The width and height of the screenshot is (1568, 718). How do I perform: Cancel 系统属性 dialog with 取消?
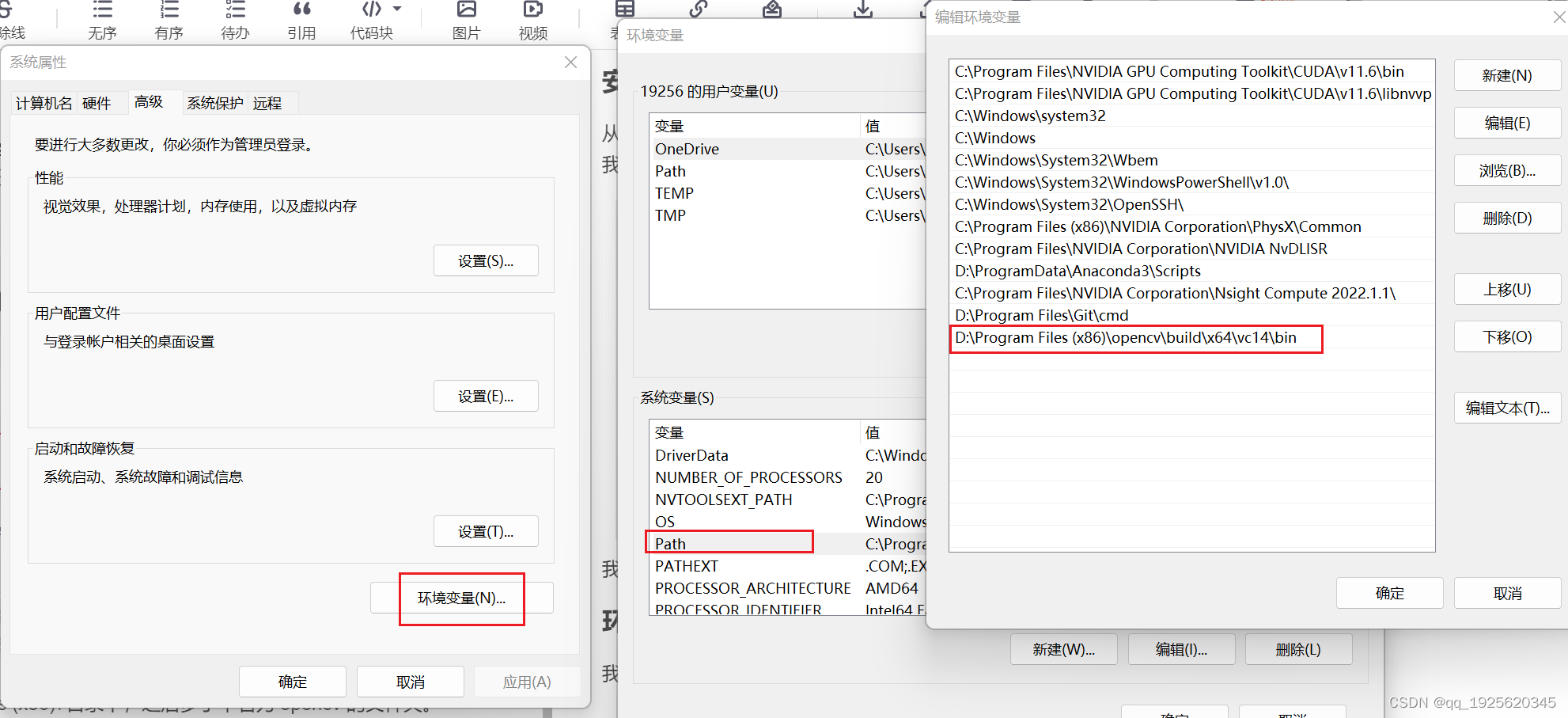click(411, 682)
